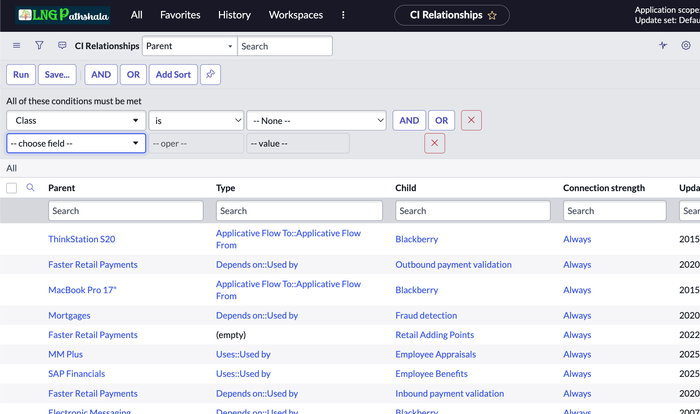The height and width of the screenshot is (414, 700).
Task: Open the Employee Benefits link
Action: 432,374
